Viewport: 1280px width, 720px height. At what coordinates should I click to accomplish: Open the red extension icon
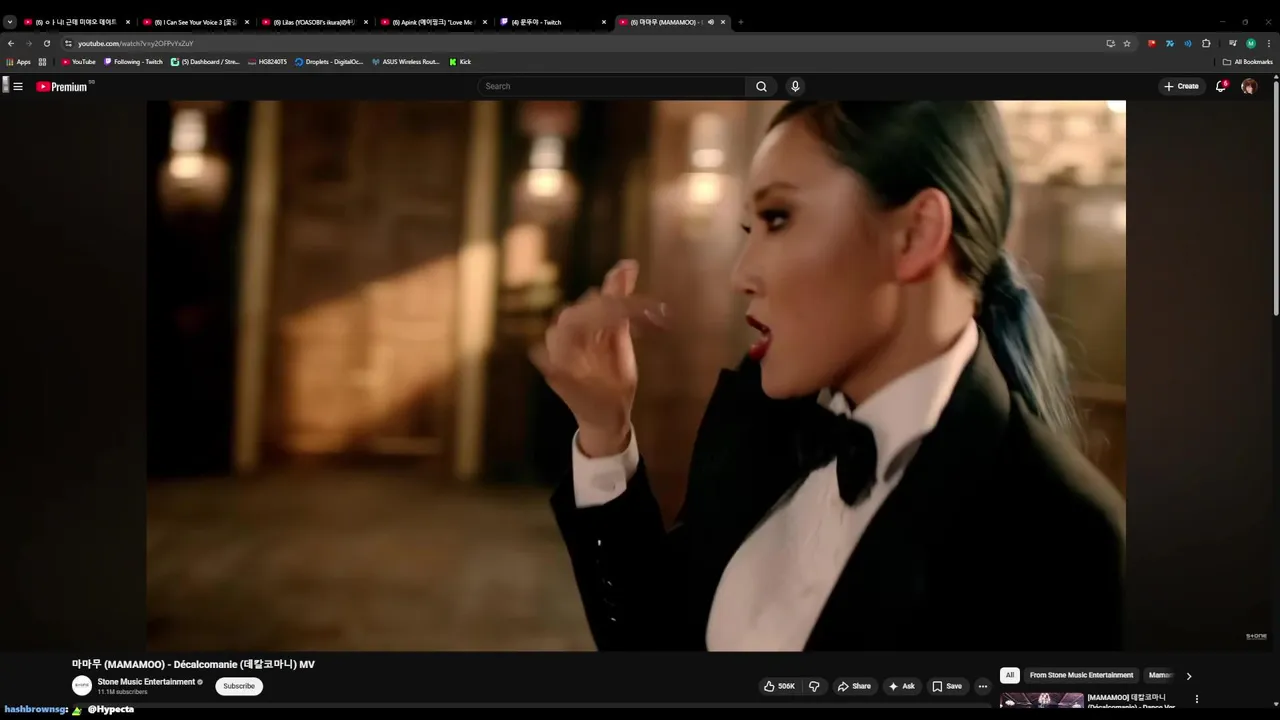pos(1152,43)
